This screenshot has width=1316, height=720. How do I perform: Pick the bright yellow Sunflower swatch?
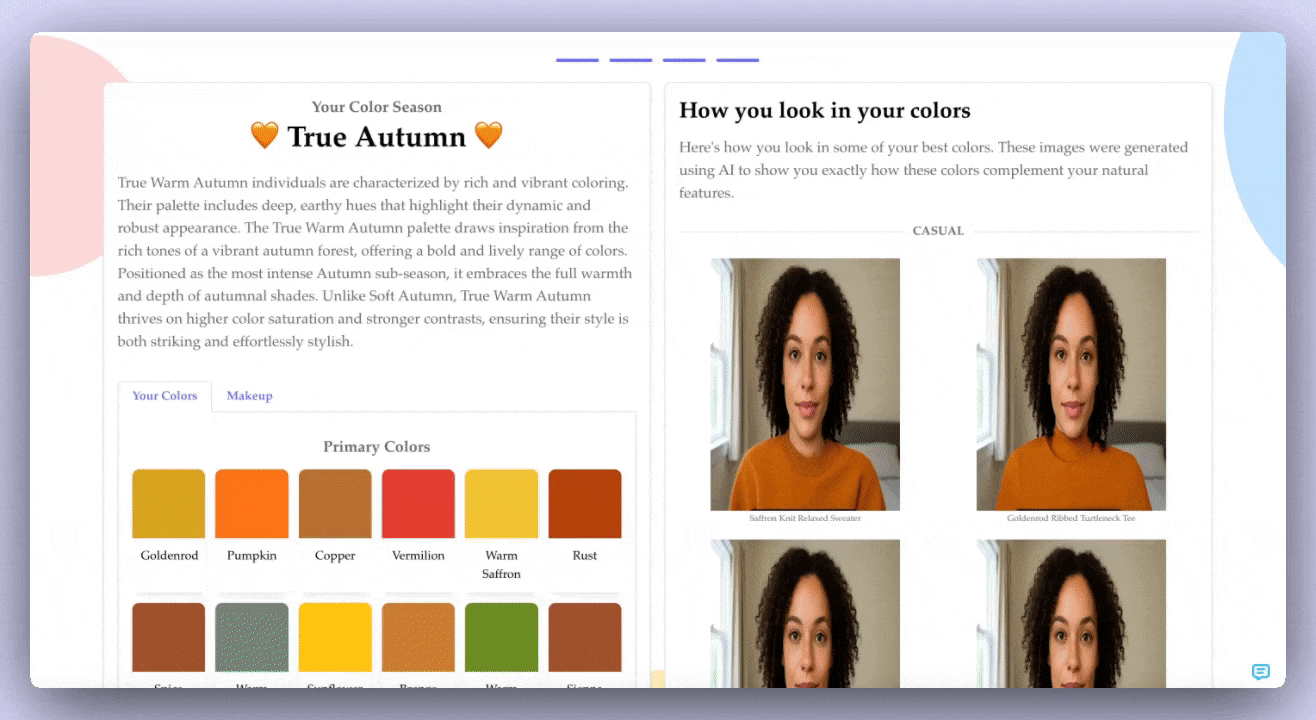335,637
